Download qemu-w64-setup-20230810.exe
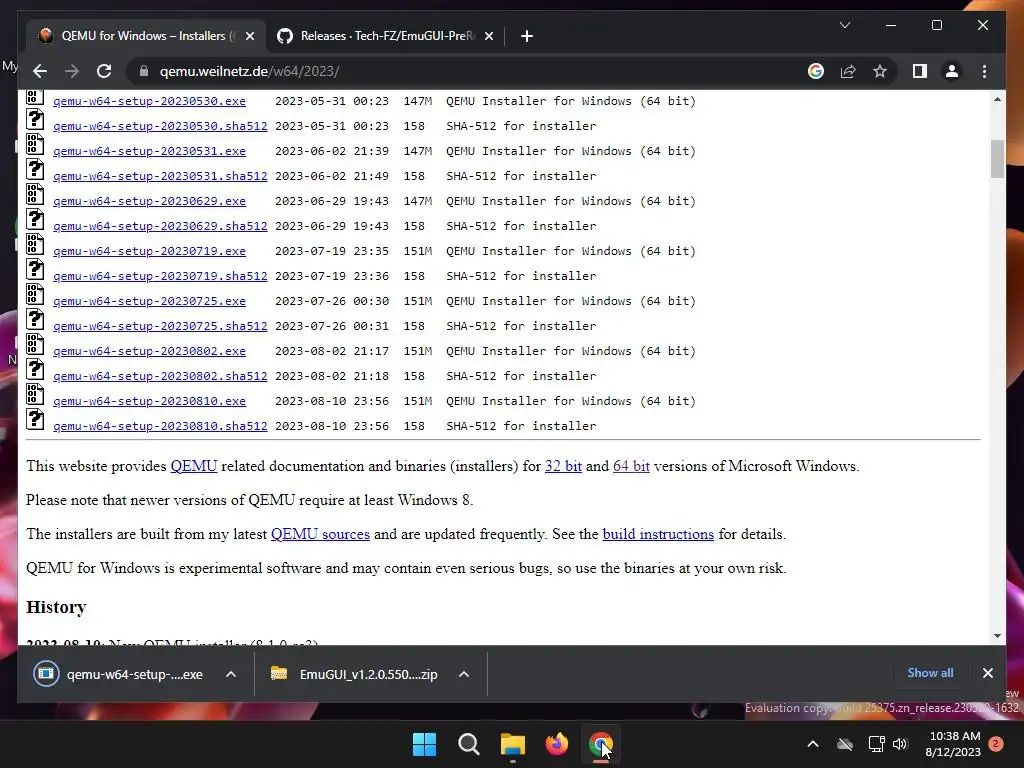The width and height of the screenshot is (1024, 768). 150,401
